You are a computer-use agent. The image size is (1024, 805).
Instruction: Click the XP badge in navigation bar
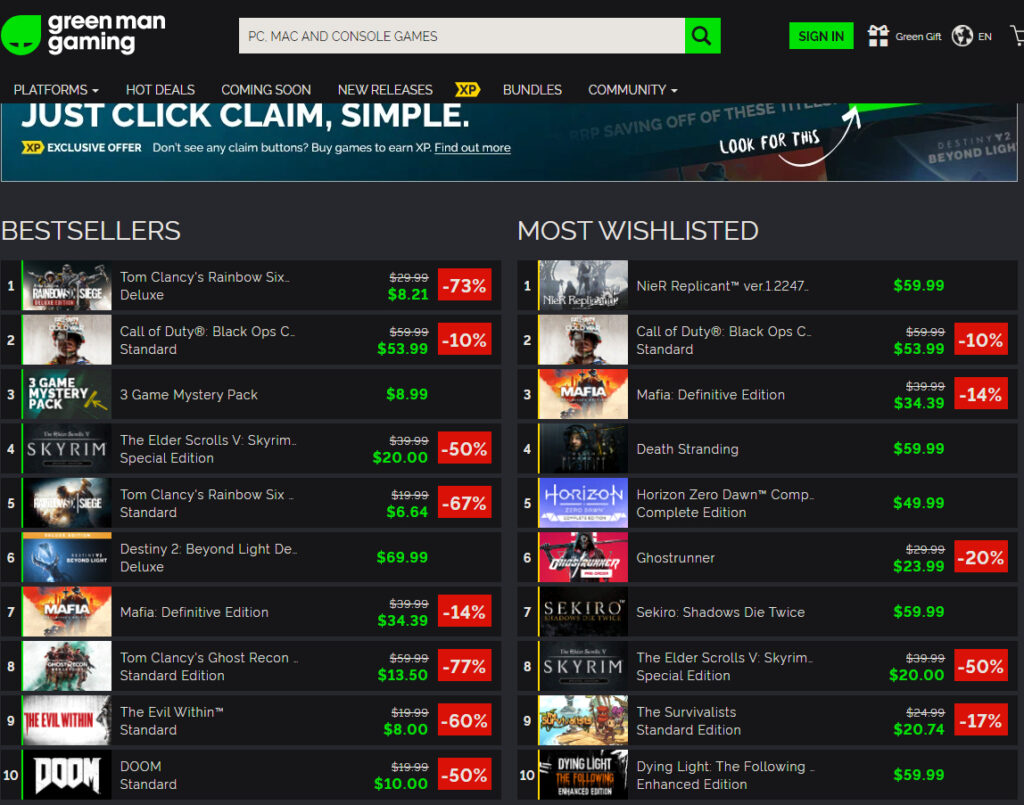click(467, 90)
